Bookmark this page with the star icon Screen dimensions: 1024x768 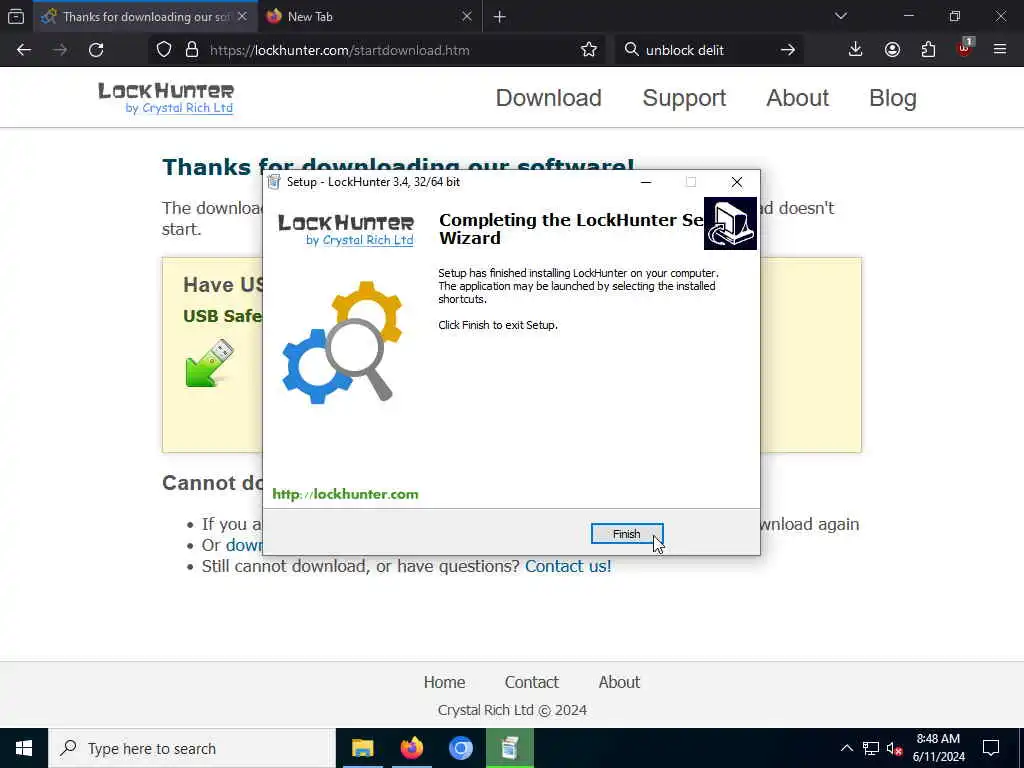point(588,50)
